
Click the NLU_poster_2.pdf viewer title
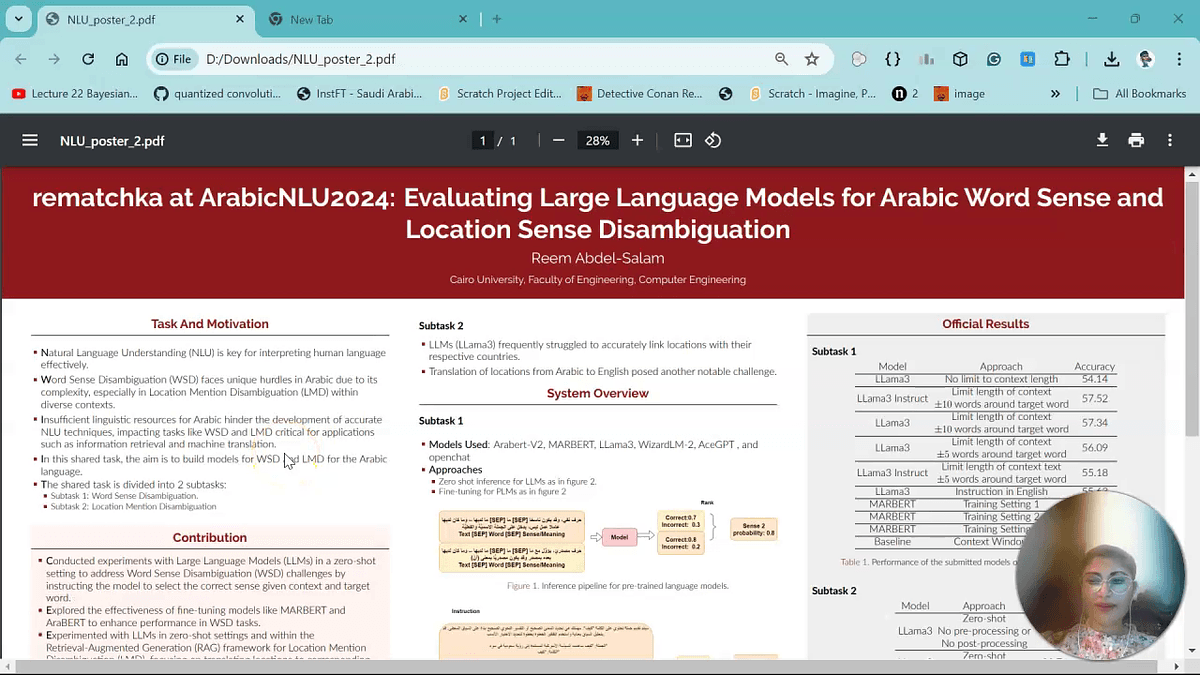point(112,141)
